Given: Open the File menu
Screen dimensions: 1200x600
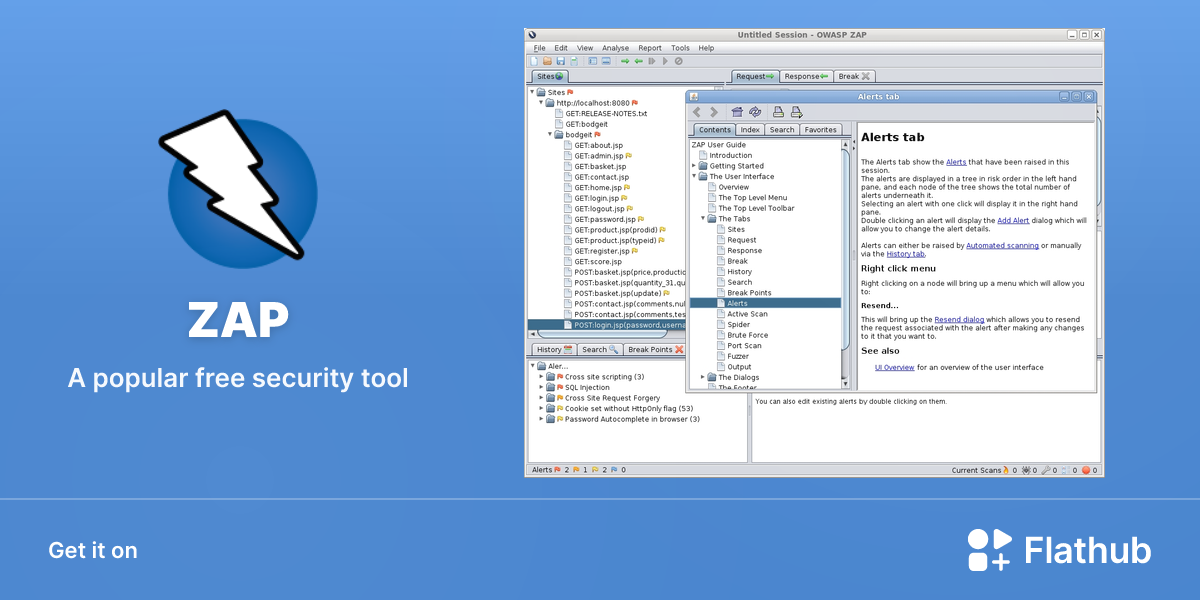Looking at the screenshot, I should tap(539, 48).
